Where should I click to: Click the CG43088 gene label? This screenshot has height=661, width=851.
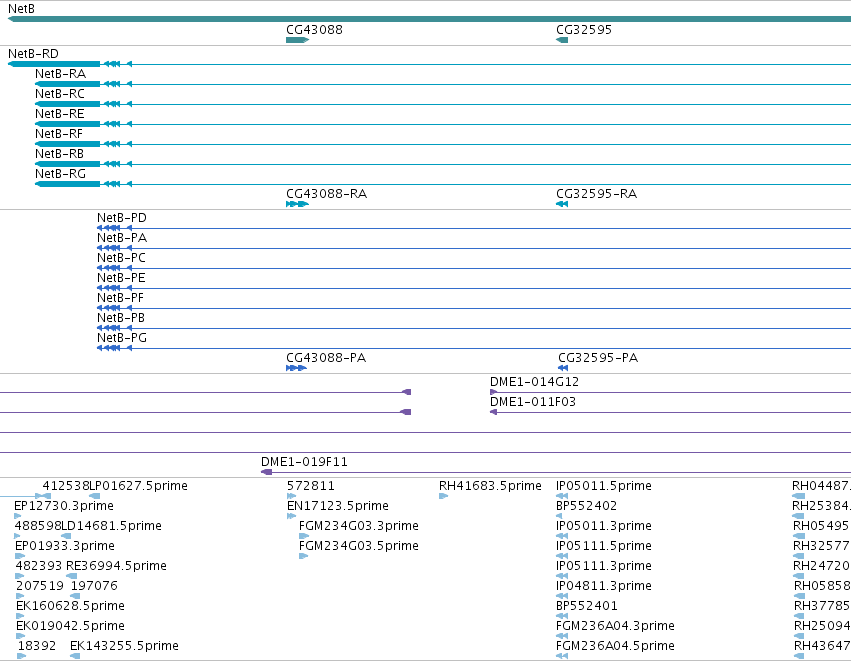(x=314, y=30)
